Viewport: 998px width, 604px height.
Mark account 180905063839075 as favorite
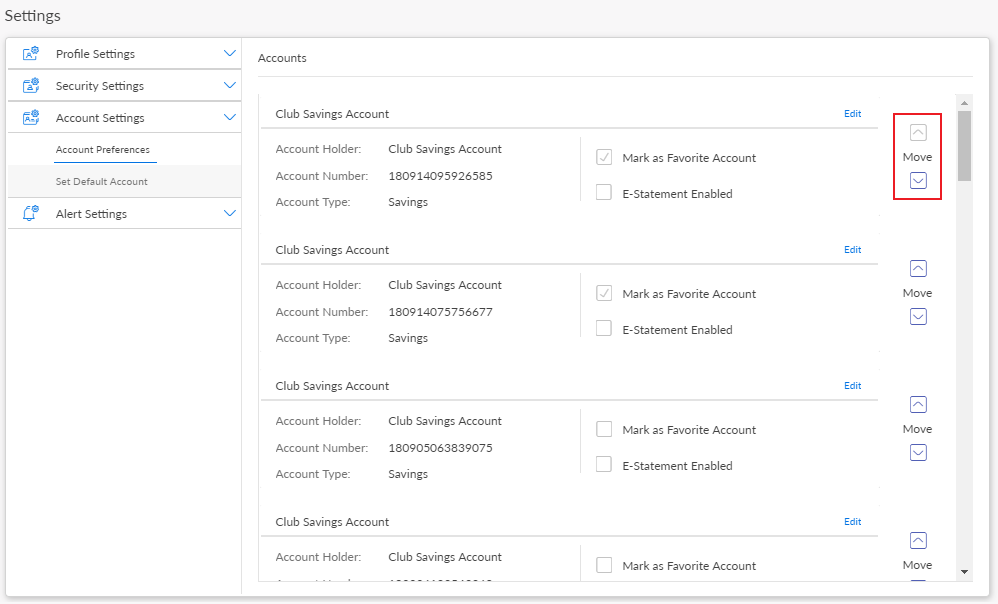pos(604,429)
